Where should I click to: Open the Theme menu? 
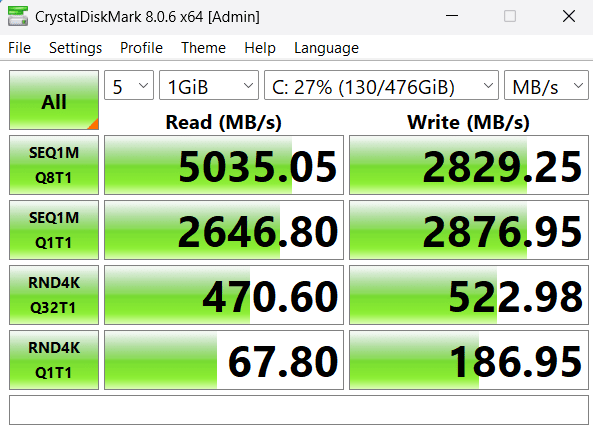point(203,48)
